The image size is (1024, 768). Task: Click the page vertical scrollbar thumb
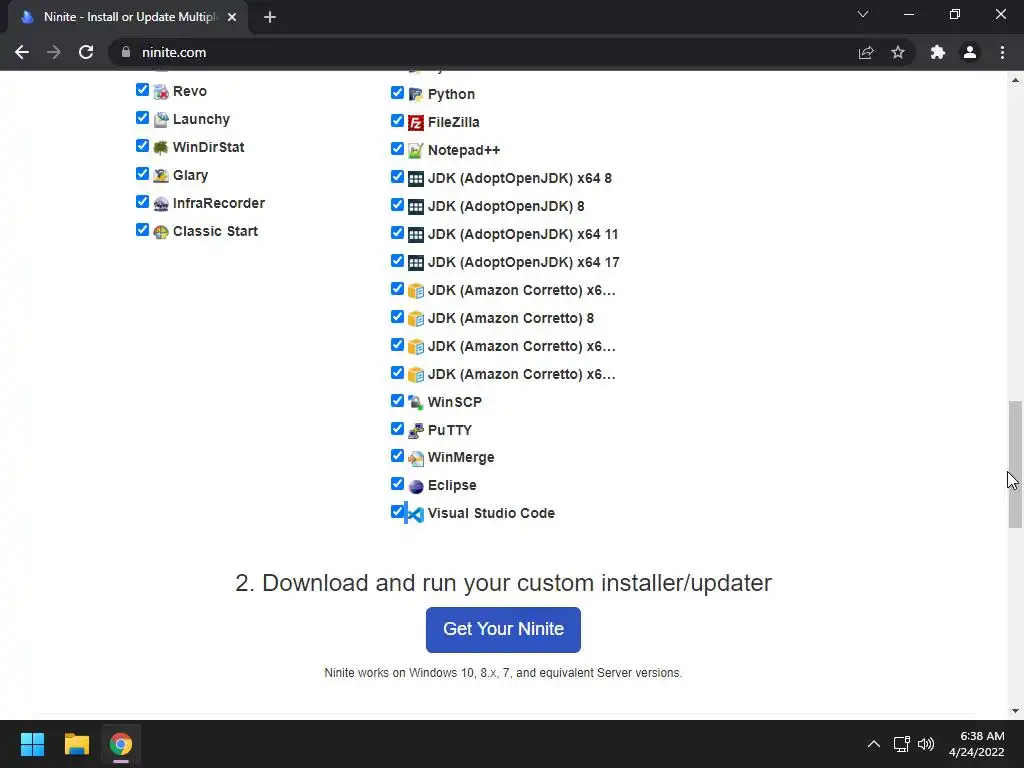click(1015, 464)
